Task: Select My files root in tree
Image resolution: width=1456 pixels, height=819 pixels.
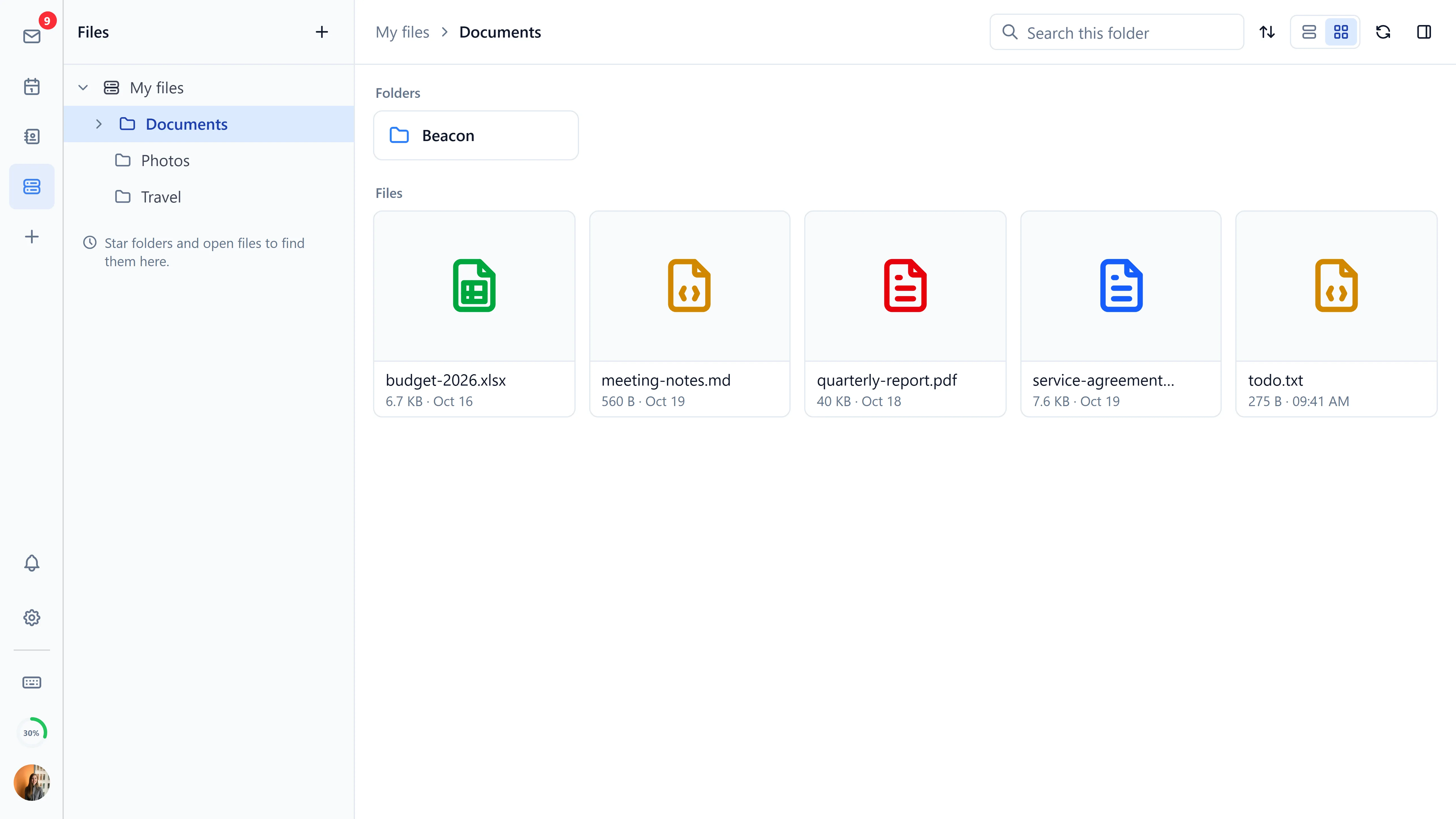Action: pyautogui.click(x=208, y=88)
